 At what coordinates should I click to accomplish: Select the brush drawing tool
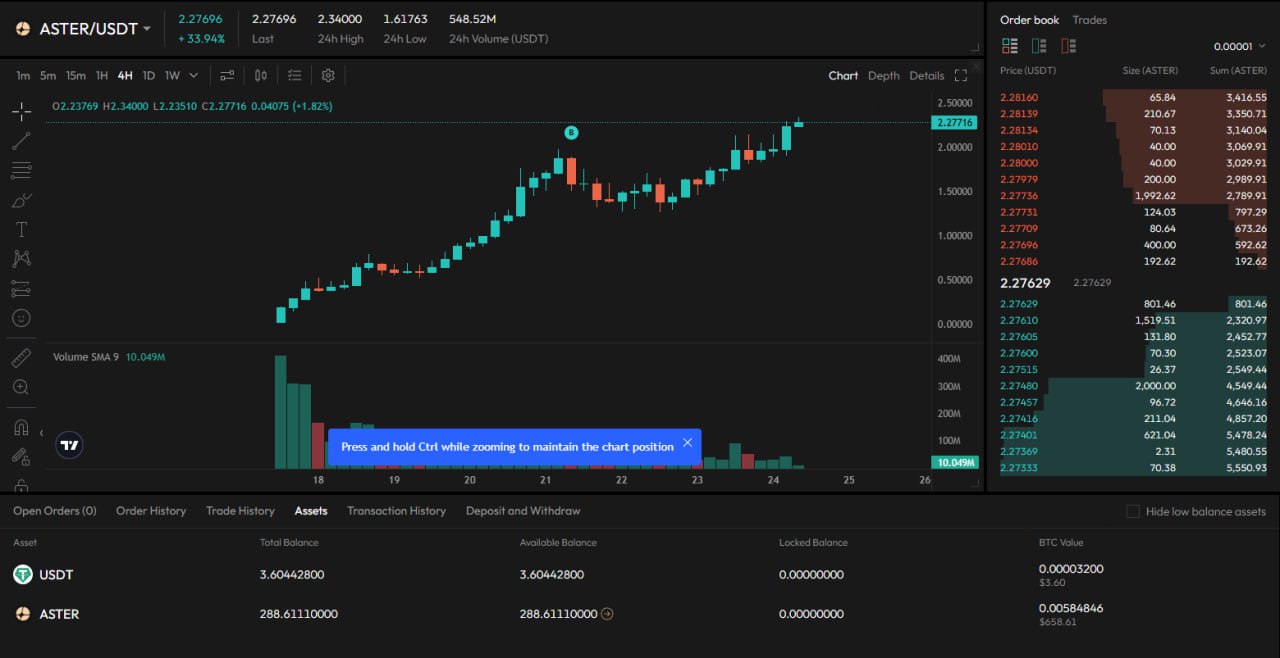tap(21, 200)
